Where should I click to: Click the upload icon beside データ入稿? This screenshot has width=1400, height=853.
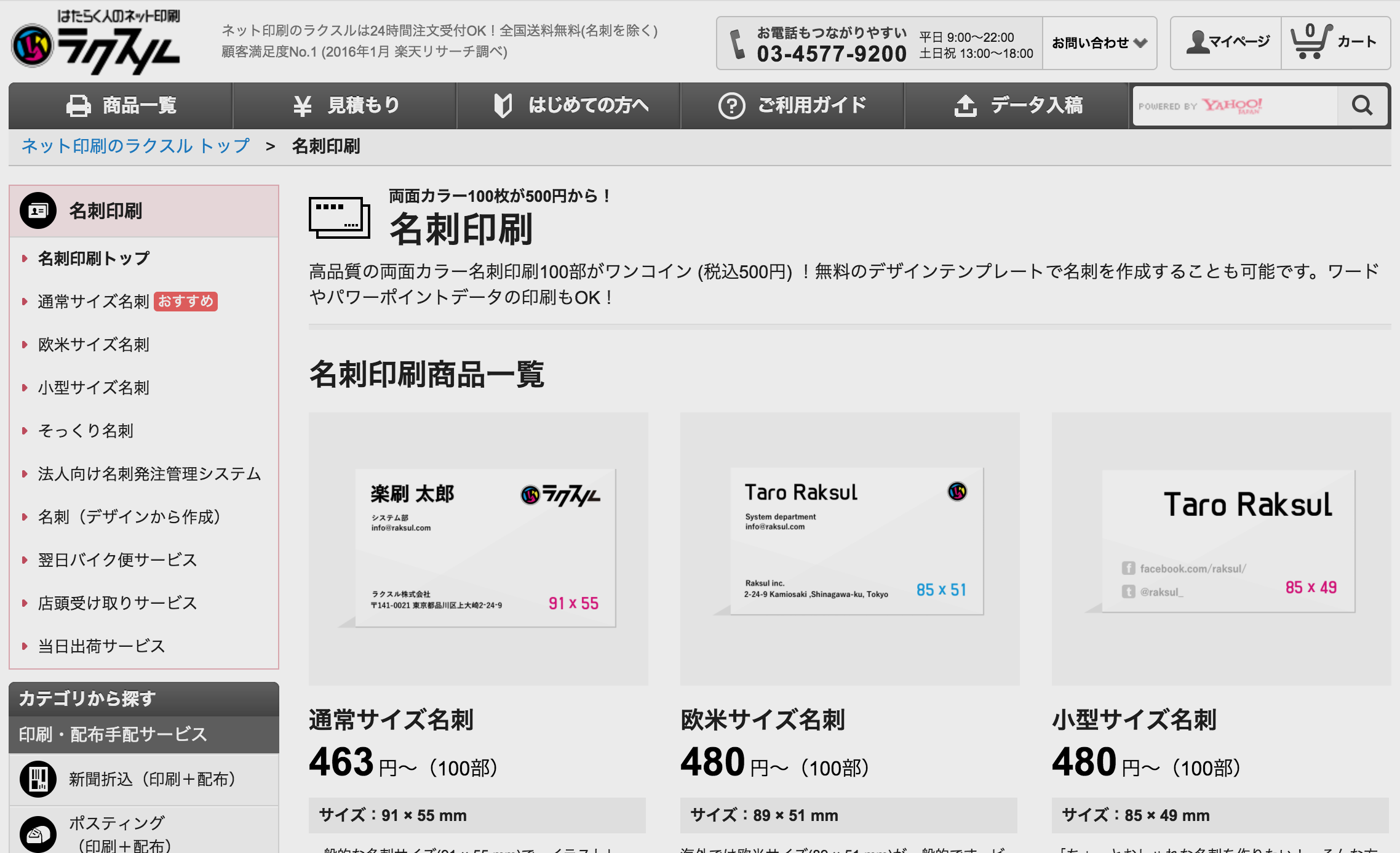(x=965, y=105)
